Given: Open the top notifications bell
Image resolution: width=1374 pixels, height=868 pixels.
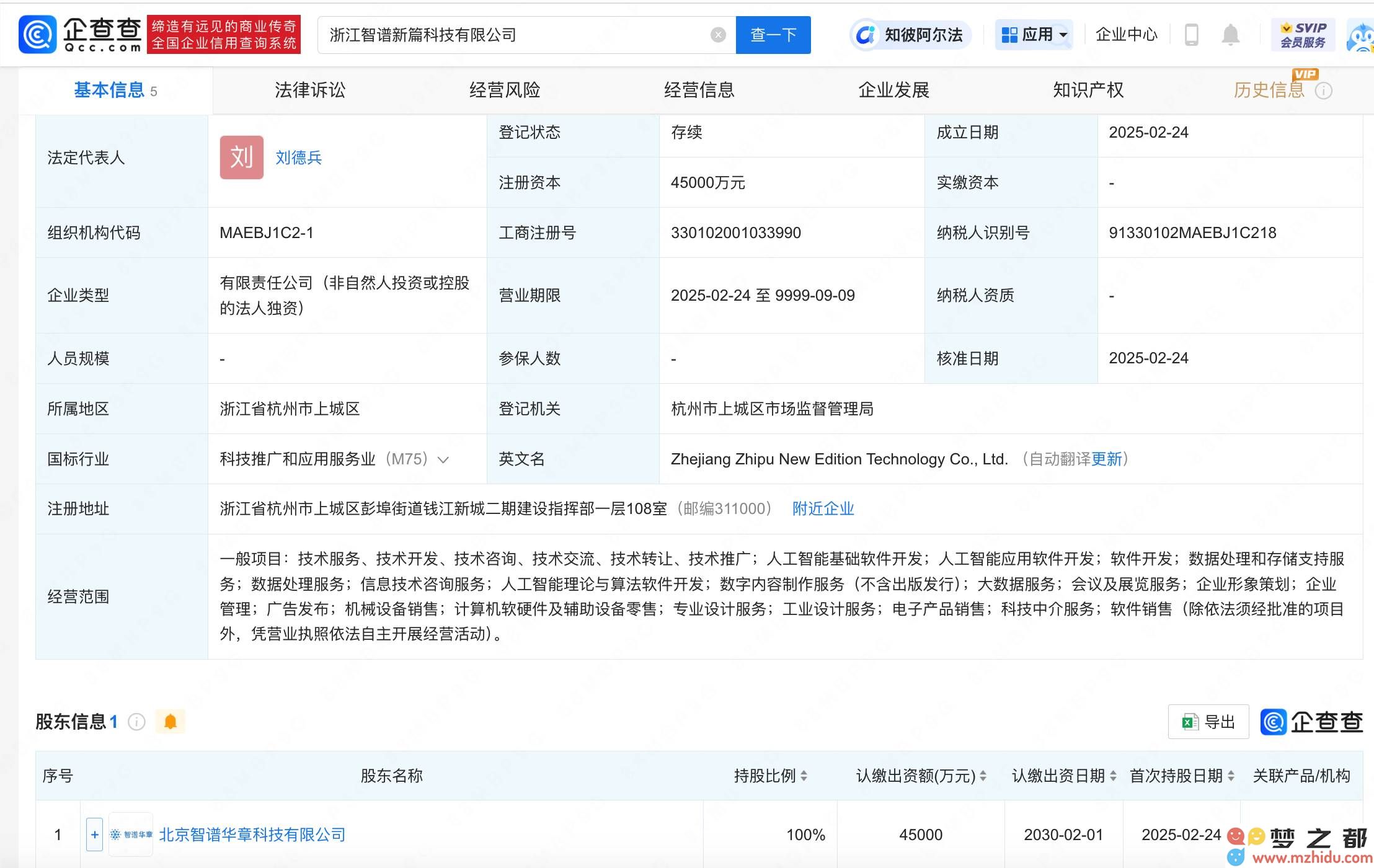Looking at the screenshot, I should (x=1230, y=35).
